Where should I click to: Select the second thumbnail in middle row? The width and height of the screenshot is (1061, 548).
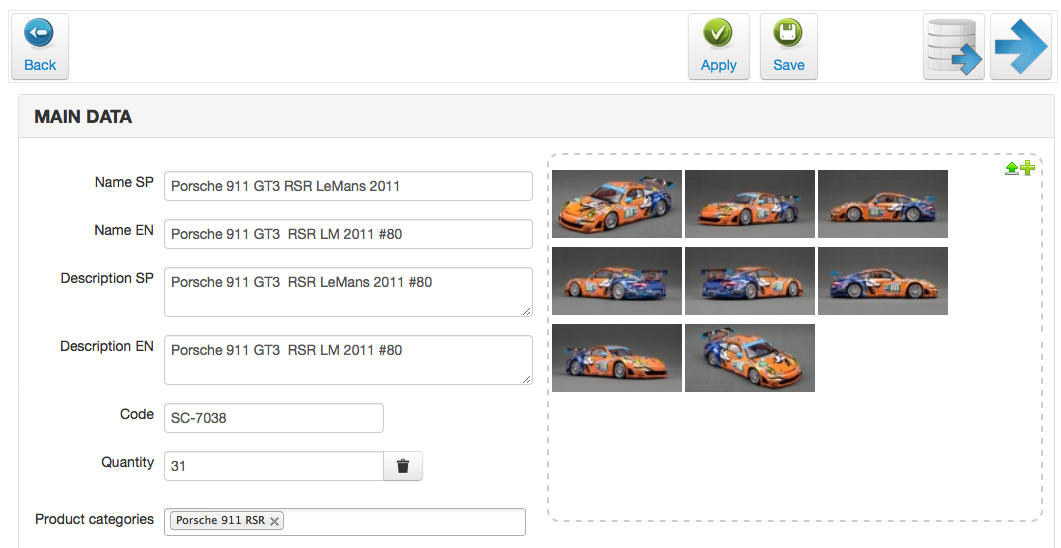(750, 281)
